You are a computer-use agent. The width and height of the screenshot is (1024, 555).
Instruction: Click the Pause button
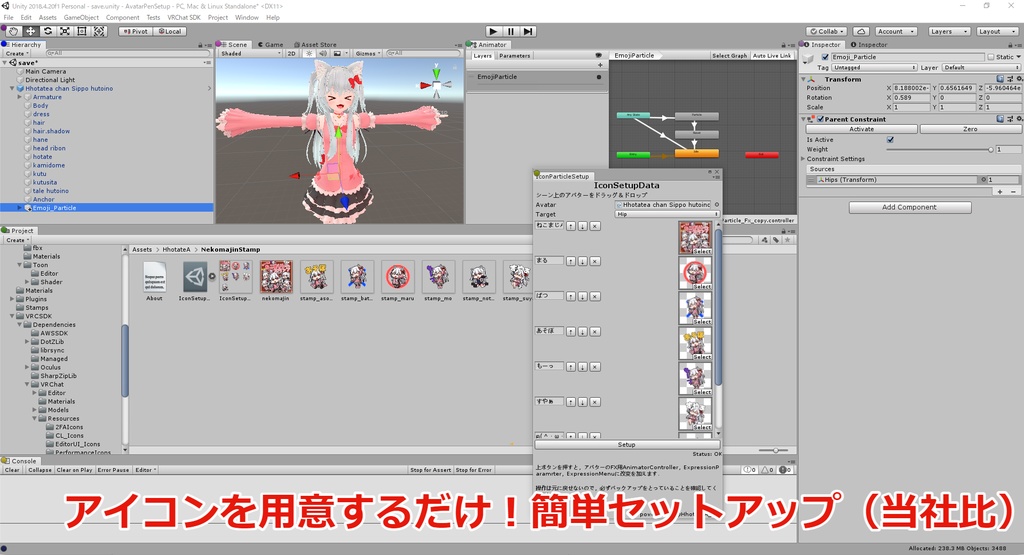coord(511,31)
